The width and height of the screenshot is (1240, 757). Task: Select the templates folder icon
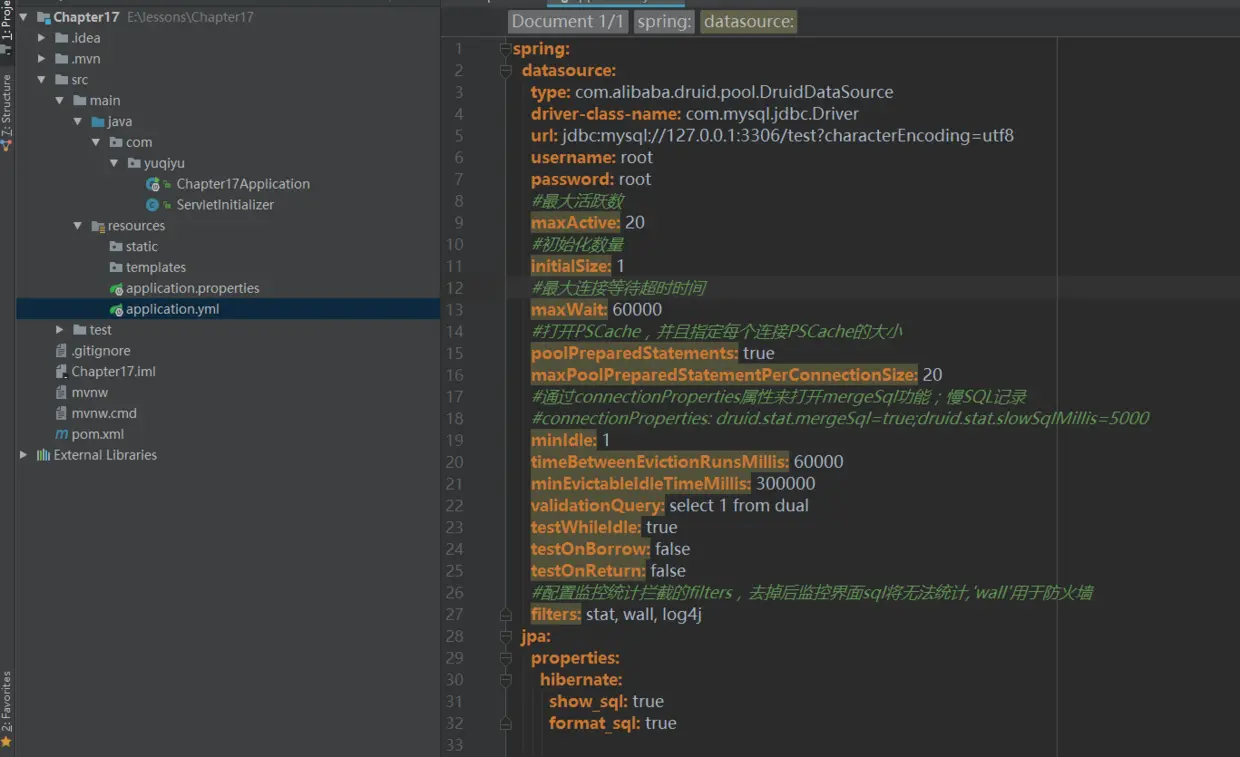[116, 267]
